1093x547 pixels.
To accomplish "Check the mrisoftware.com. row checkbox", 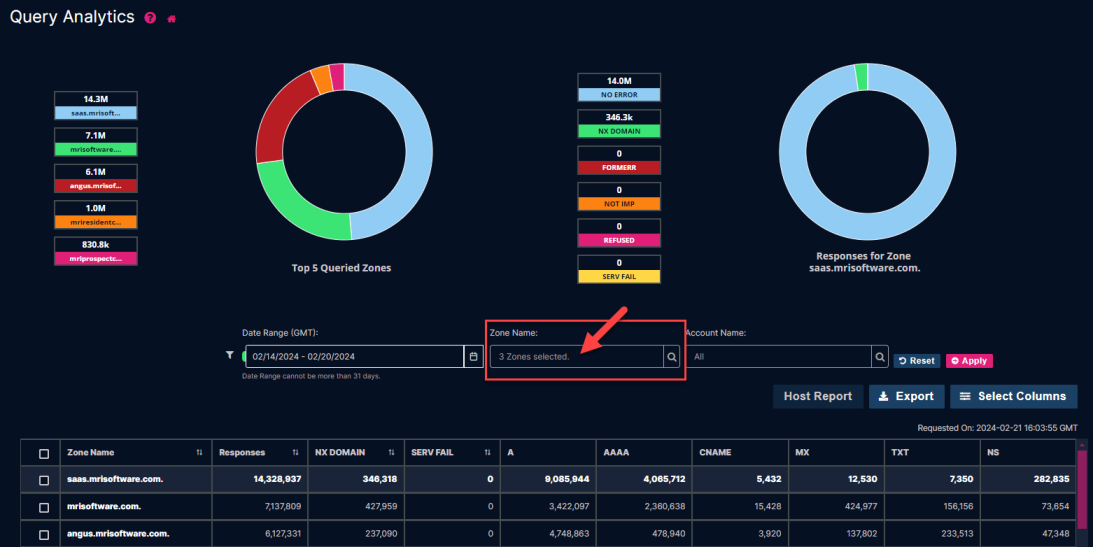I will click(44, 507).
